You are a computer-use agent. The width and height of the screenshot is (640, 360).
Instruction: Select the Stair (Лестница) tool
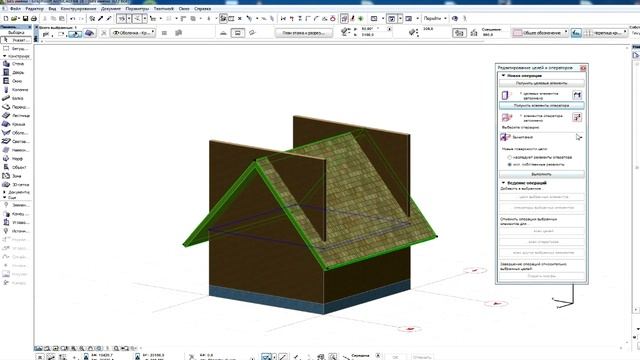click(16, 116)
